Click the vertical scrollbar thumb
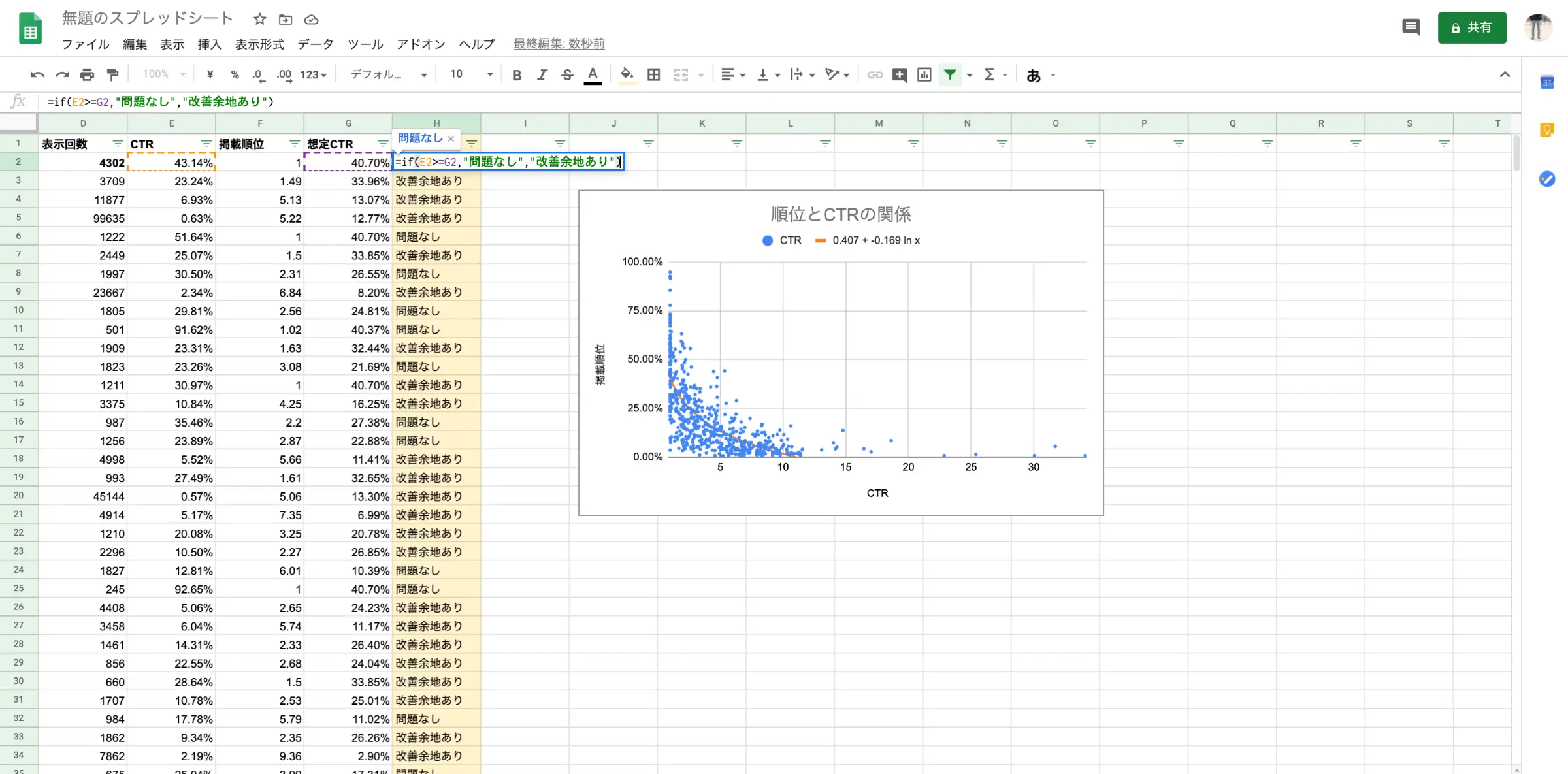 (x=1516, y=153)
